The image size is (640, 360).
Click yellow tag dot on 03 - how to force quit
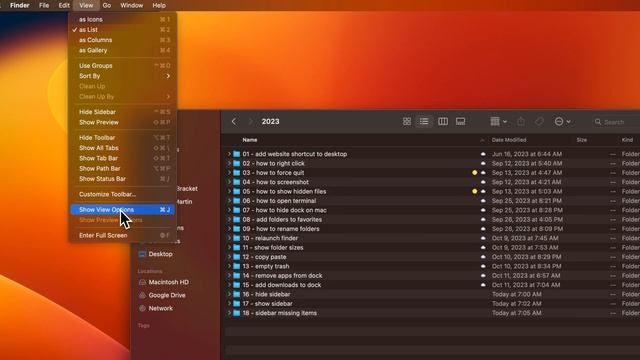point(474,173)
